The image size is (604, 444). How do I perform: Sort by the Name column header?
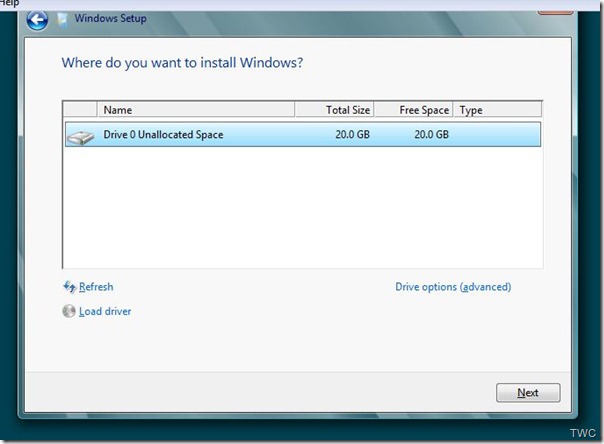[196, 110]
